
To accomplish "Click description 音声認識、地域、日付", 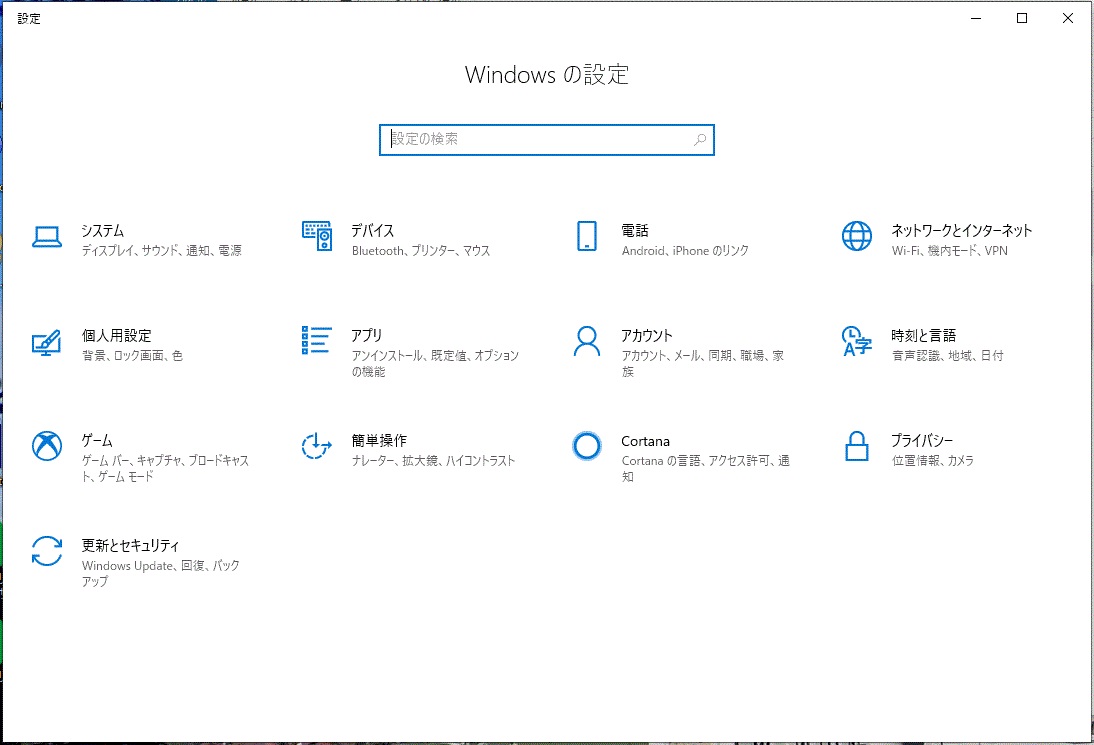I will click(947, 356).
